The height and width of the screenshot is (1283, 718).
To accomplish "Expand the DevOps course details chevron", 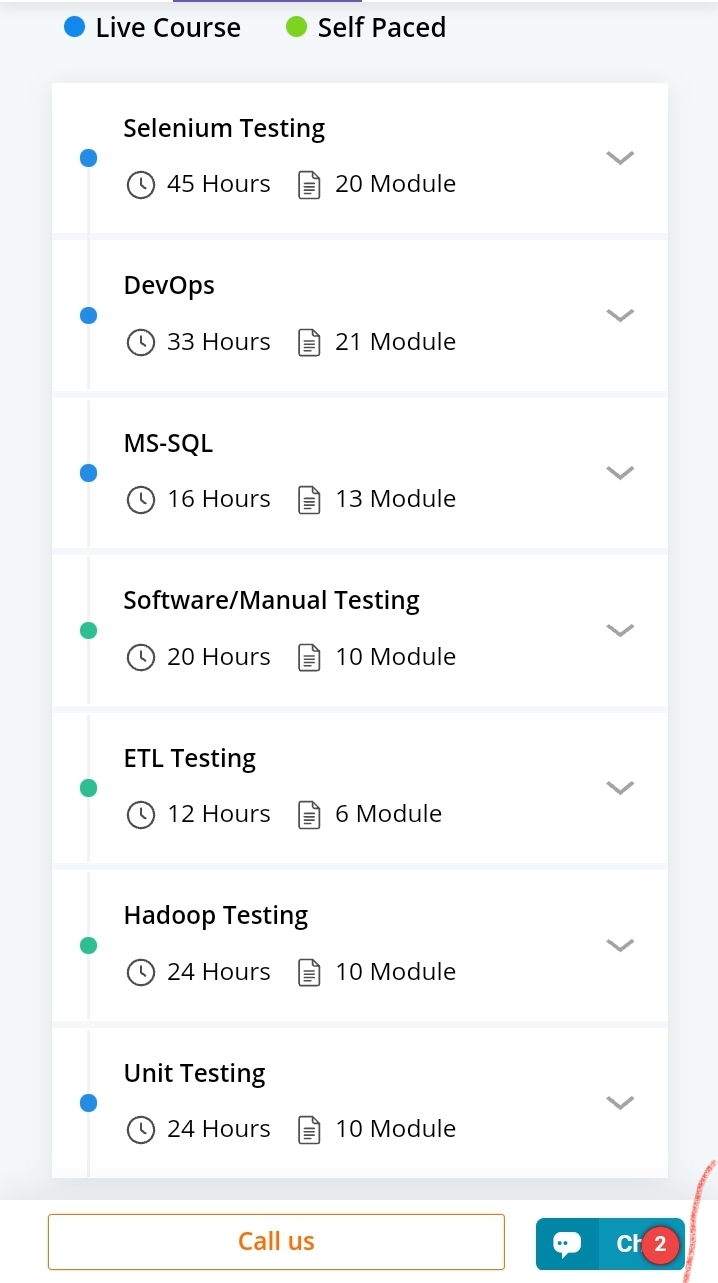I will (620, 315).
